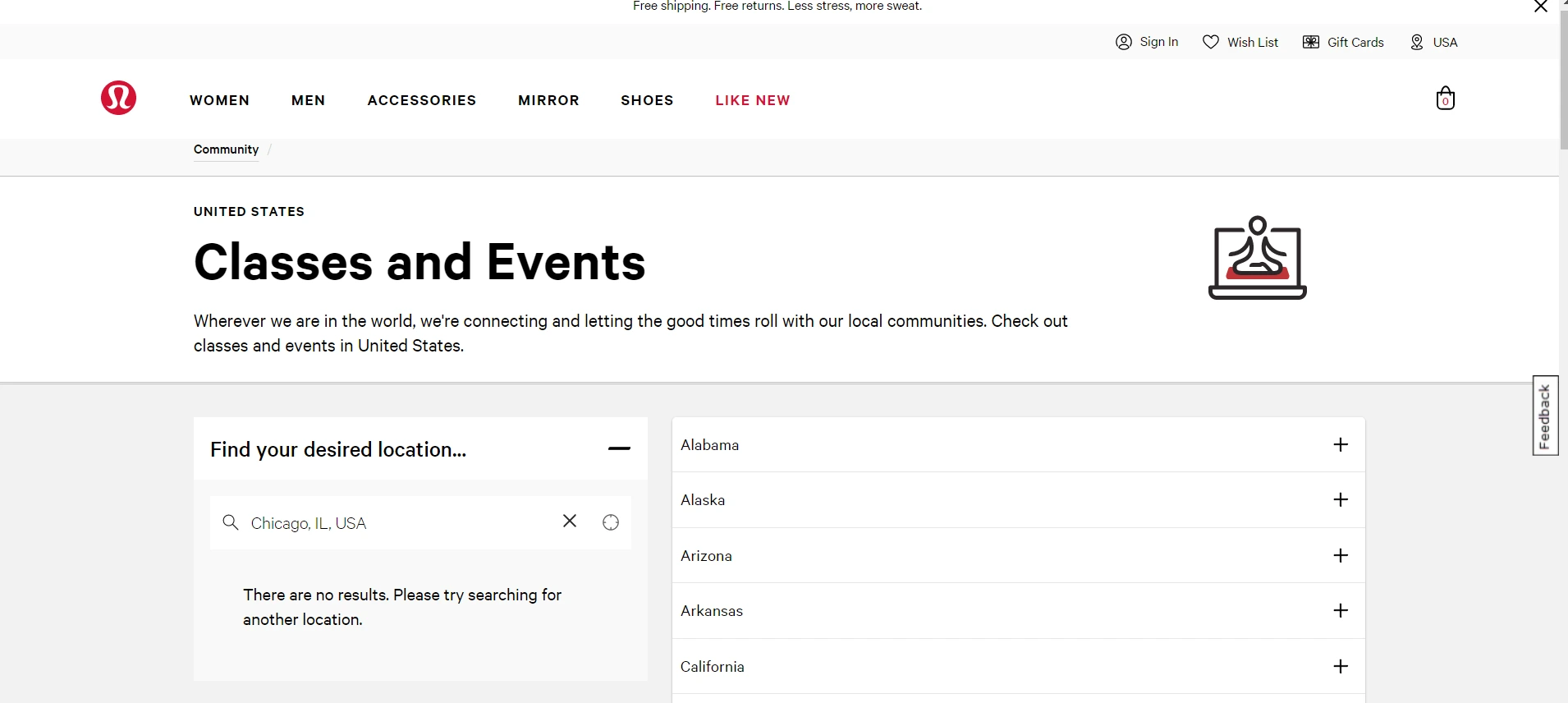Open the Mirror menu
The image size is (1568, 703).
[548, 100]
